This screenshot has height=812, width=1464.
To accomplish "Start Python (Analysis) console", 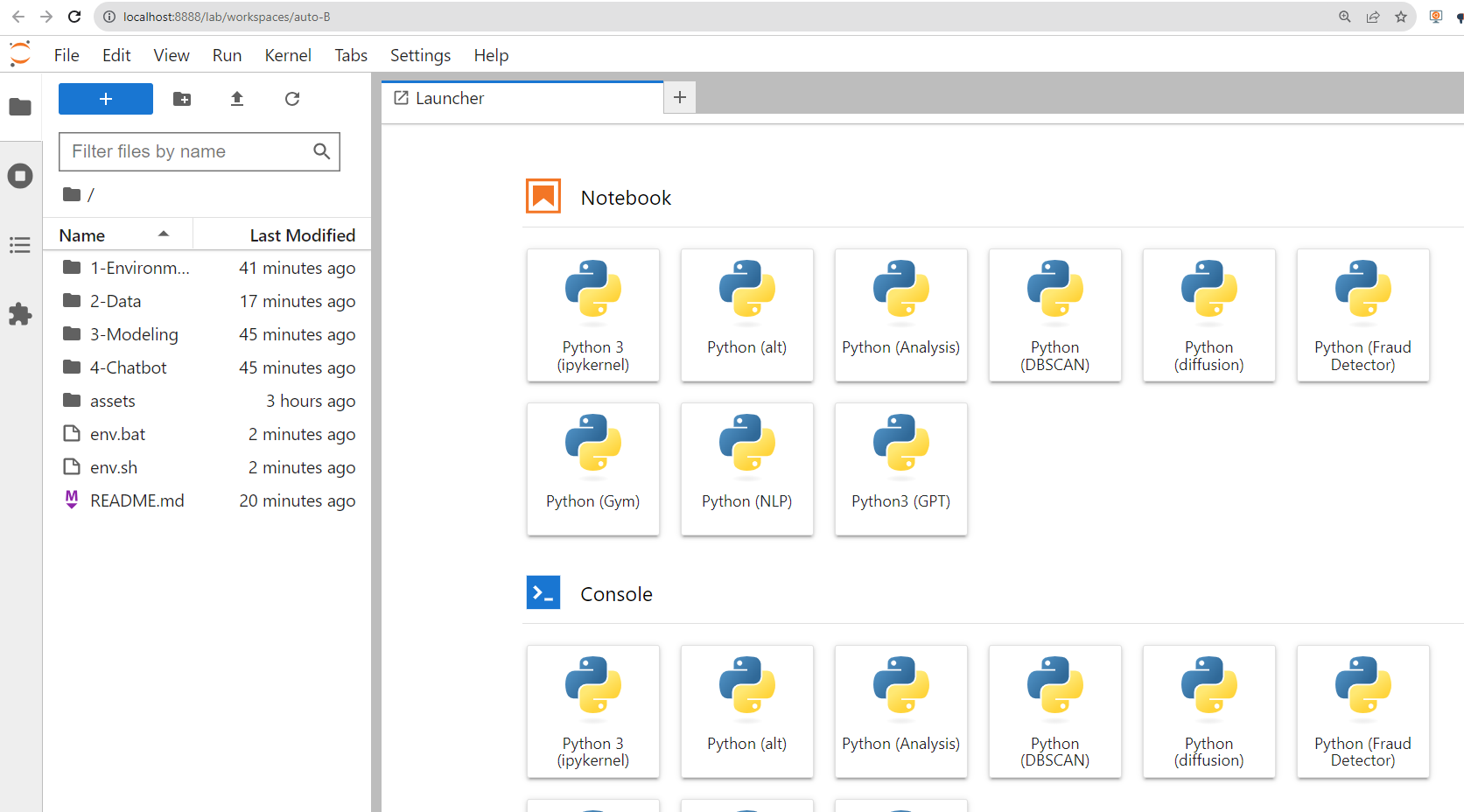I will point(901,711).
